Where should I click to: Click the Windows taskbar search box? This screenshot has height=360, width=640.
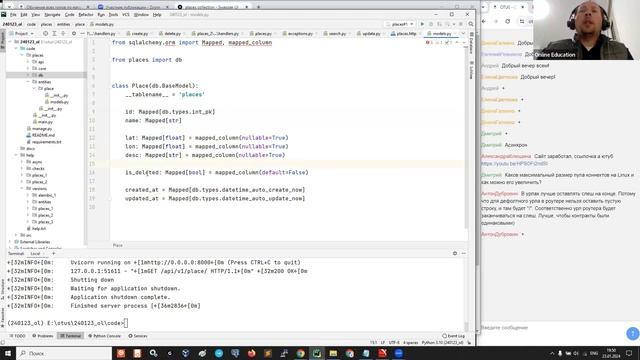click(x=64, y=353)
